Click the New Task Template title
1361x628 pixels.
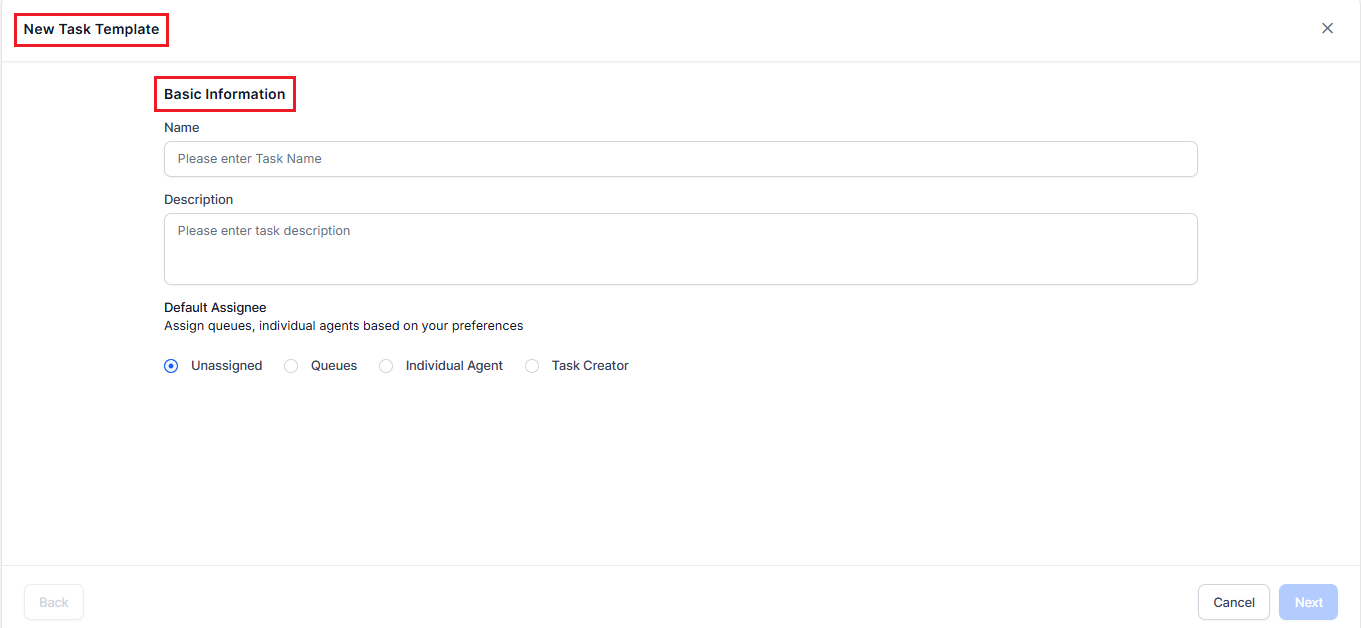click(x=91, y=29)
